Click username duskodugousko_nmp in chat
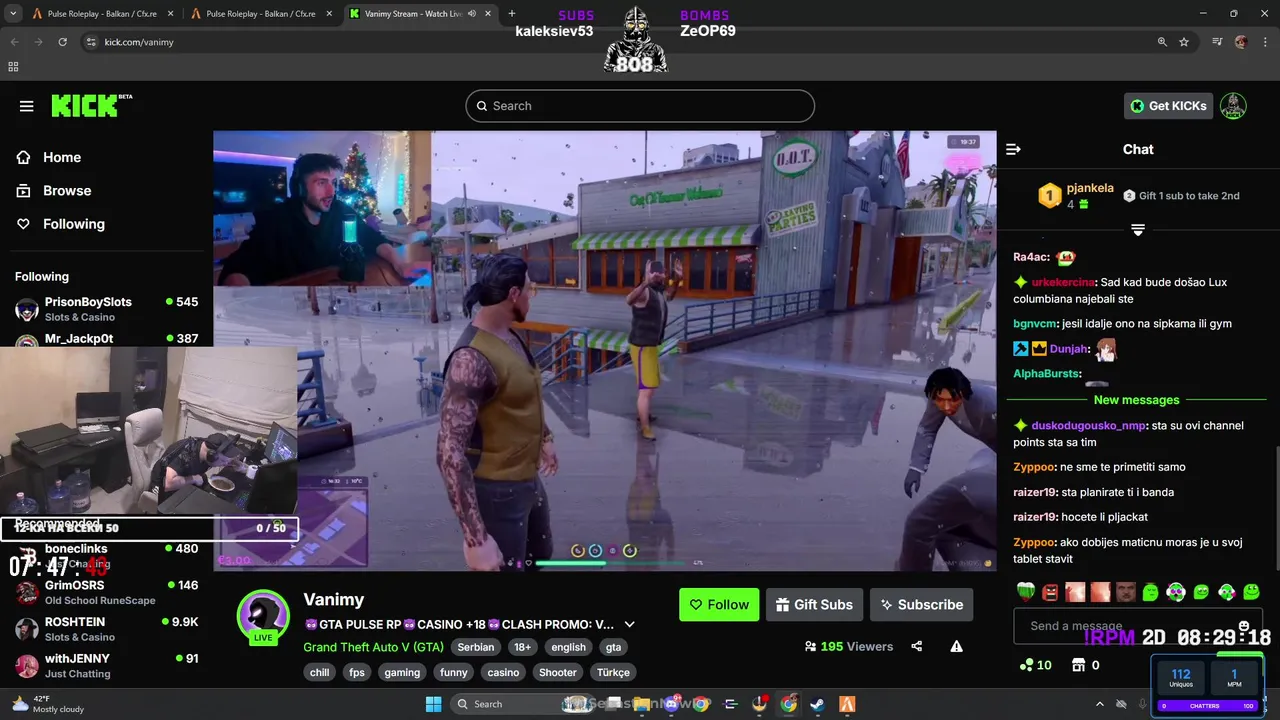Image resolution: width=1280 pixels, height=720 pixels. (1088, 425)
